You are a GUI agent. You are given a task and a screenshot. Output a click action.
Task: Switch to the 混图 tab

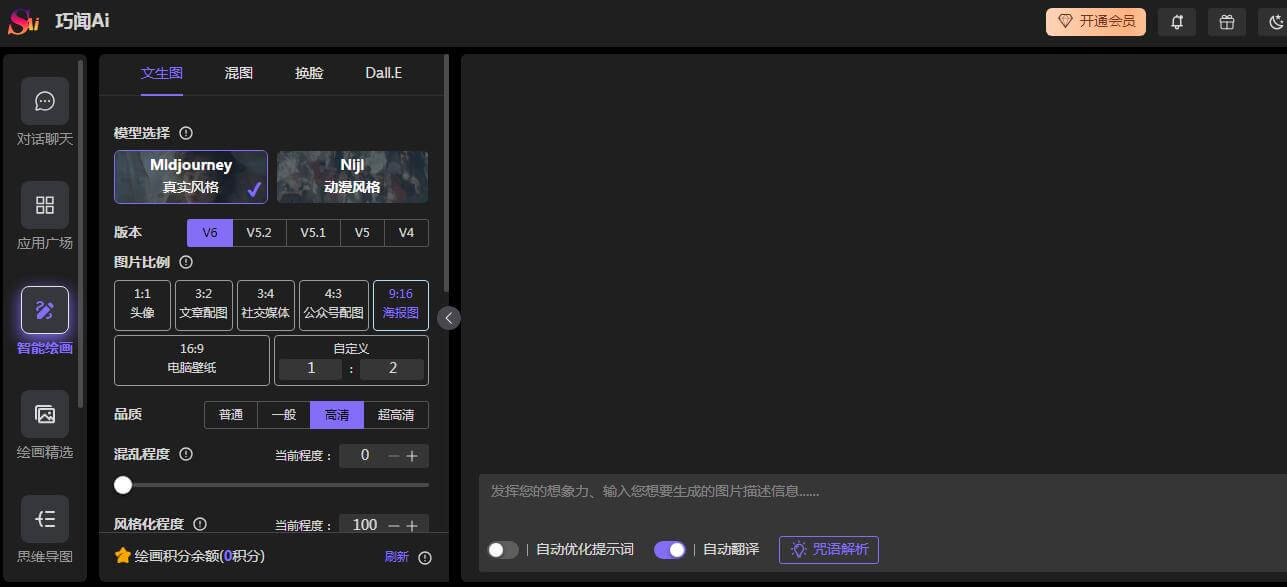click(x=239, y=73)
